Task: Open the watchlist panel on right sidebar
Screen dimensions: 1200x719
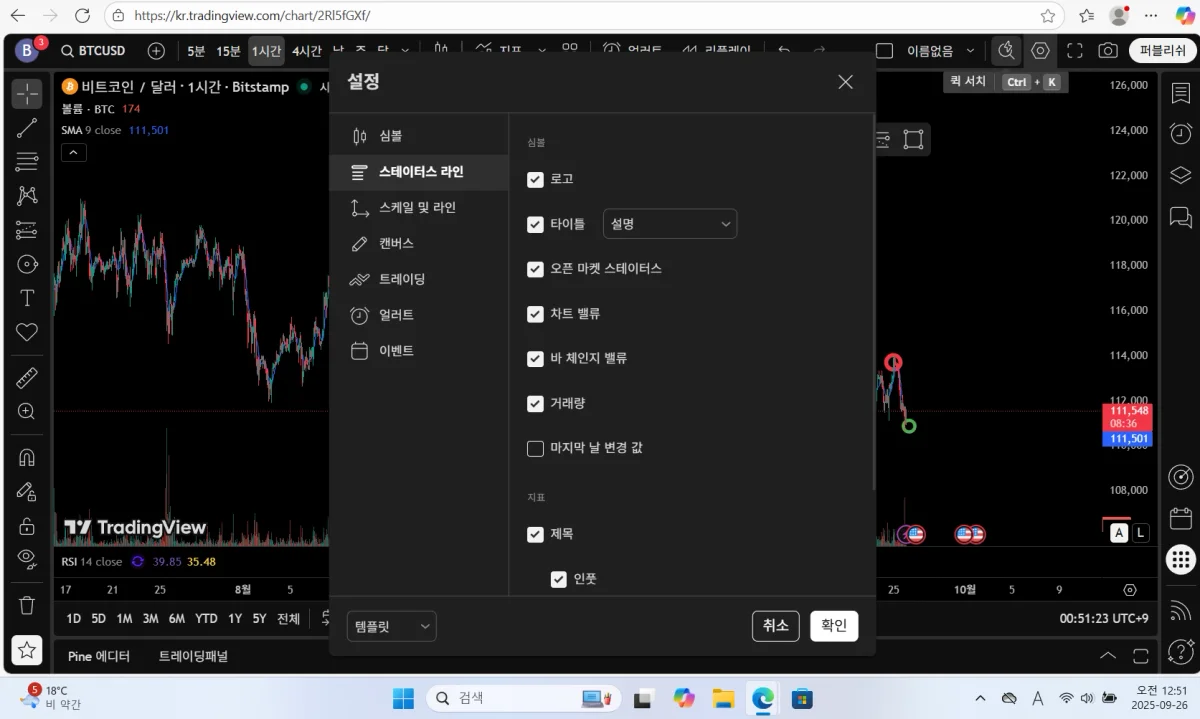Action: (x=1180, y=92)
